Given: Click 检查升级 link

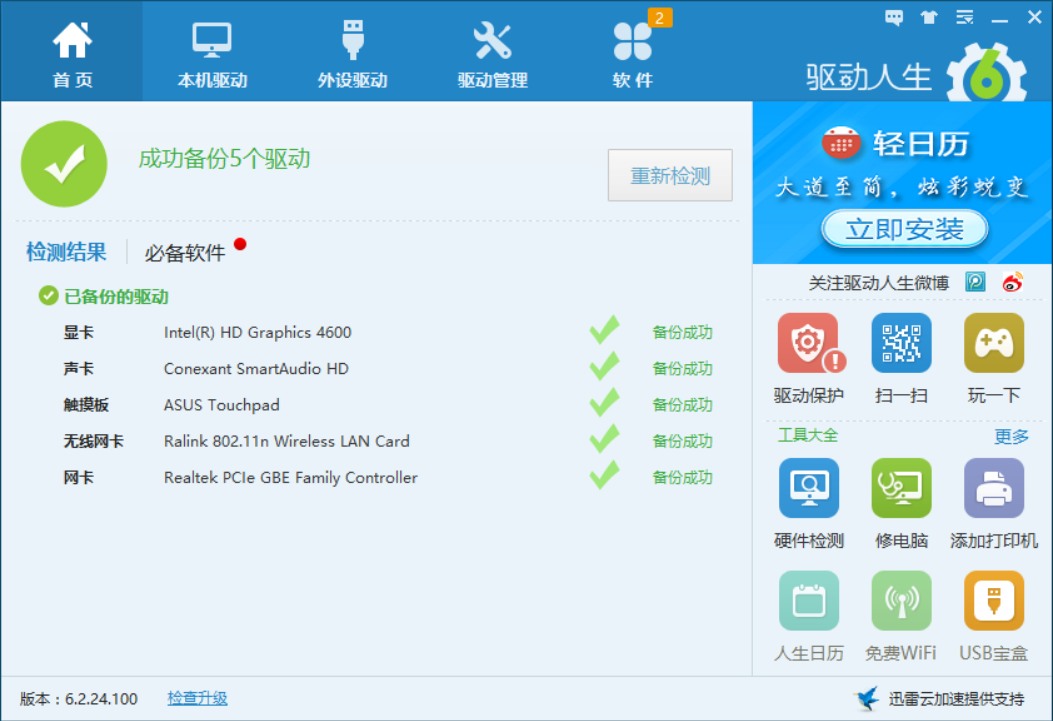Looking at the screenshot, I should tap(197, 698).
